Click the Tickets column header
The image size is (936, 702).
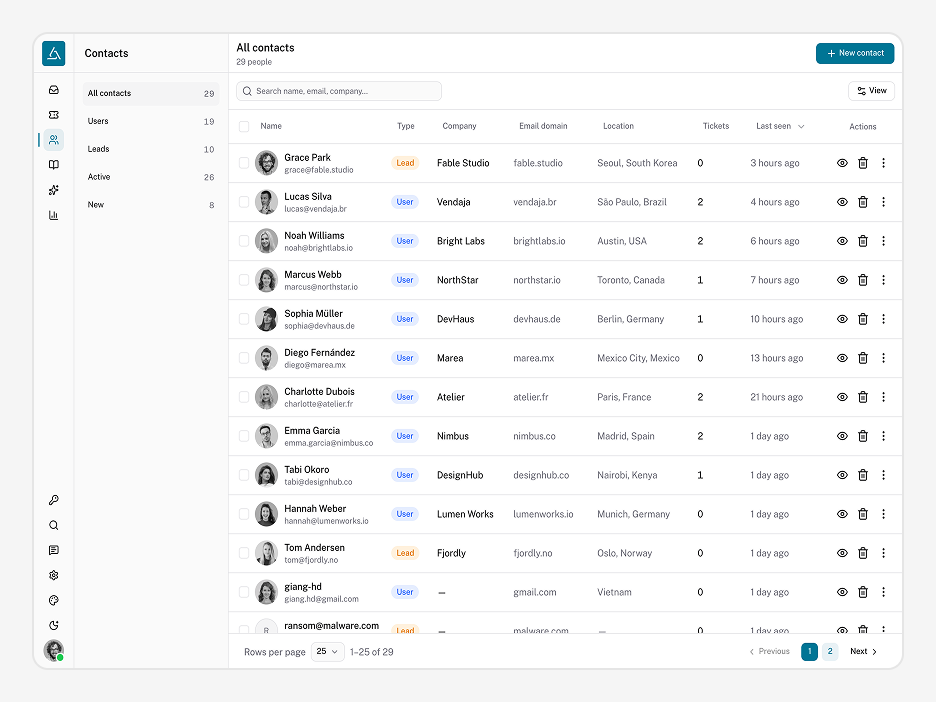pyautogui.click(x=716, y=126)
